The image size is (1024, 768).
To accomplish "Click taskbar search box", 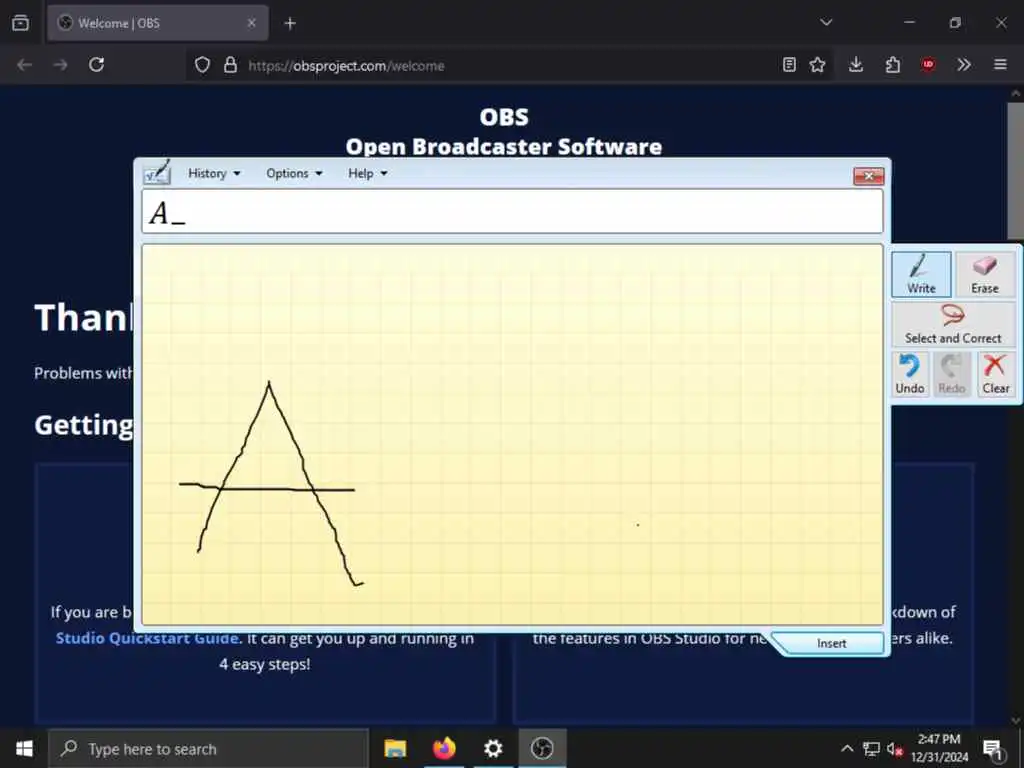I will (208, 748).
